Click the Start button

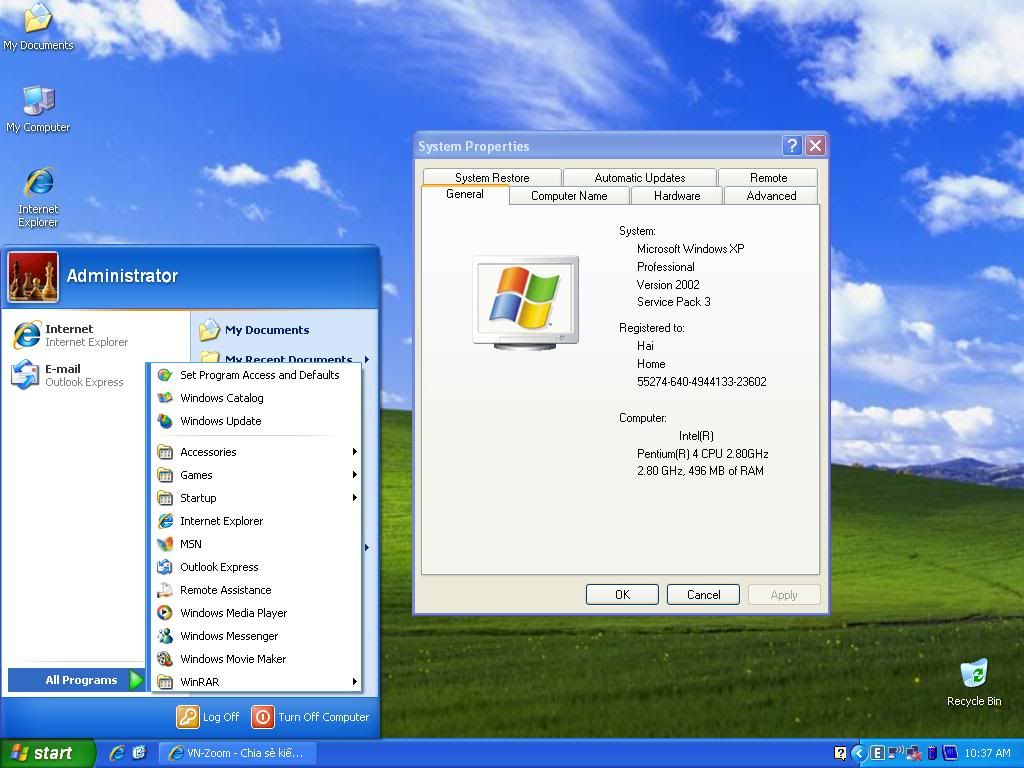47,753
